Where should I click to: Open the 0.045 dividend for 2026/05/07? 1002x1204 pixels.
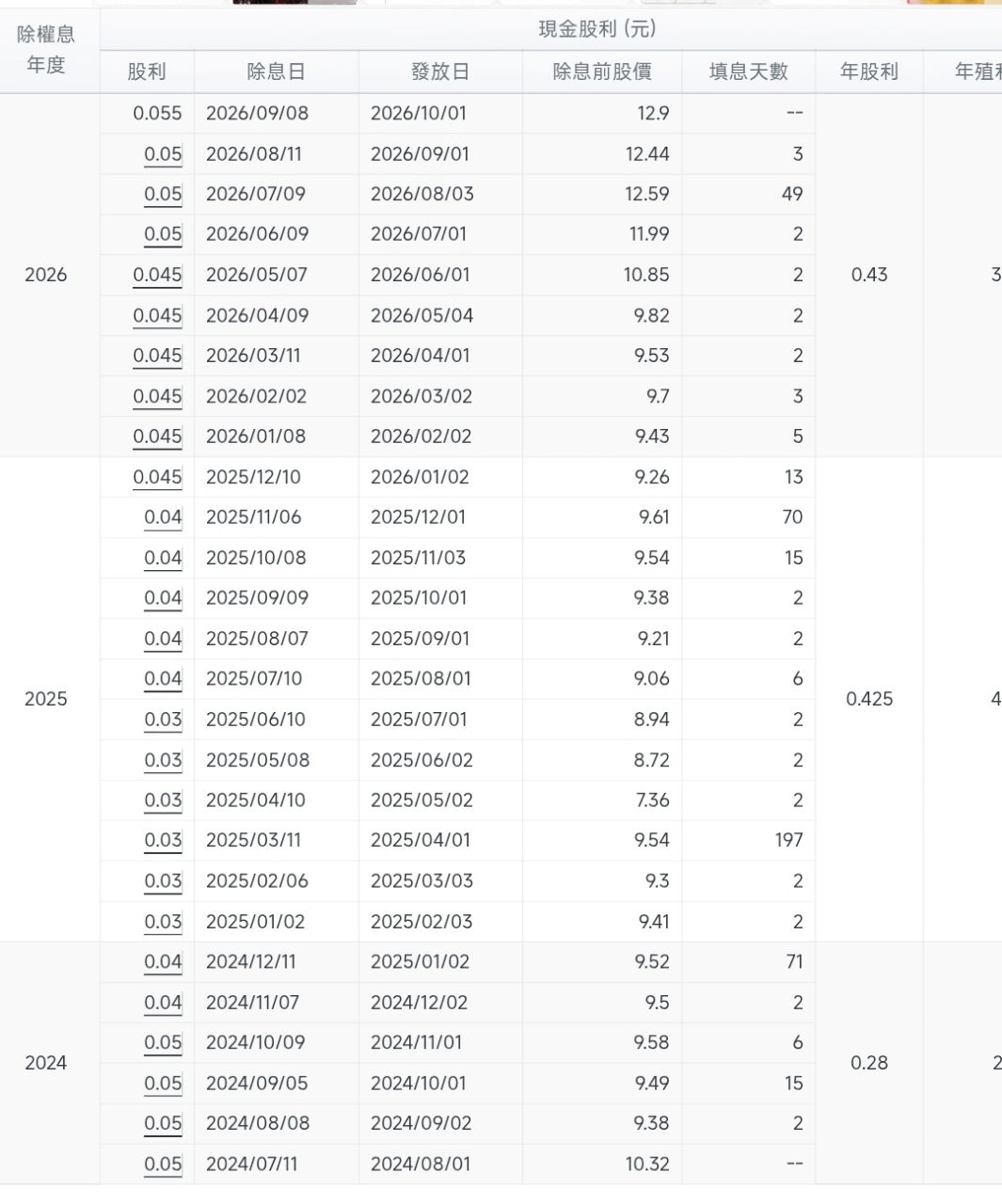[x=157, y=276]
